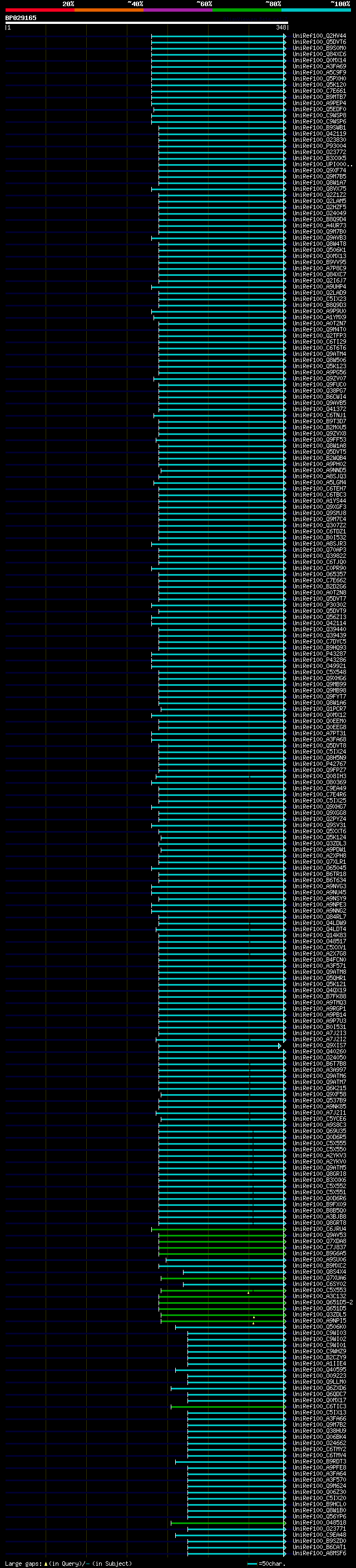The height and width of the screenshot is (1568, 356).
Task: Open hit UniRef100_Q5DVT6
Action: pyautogui.click(x=319, y=42)
